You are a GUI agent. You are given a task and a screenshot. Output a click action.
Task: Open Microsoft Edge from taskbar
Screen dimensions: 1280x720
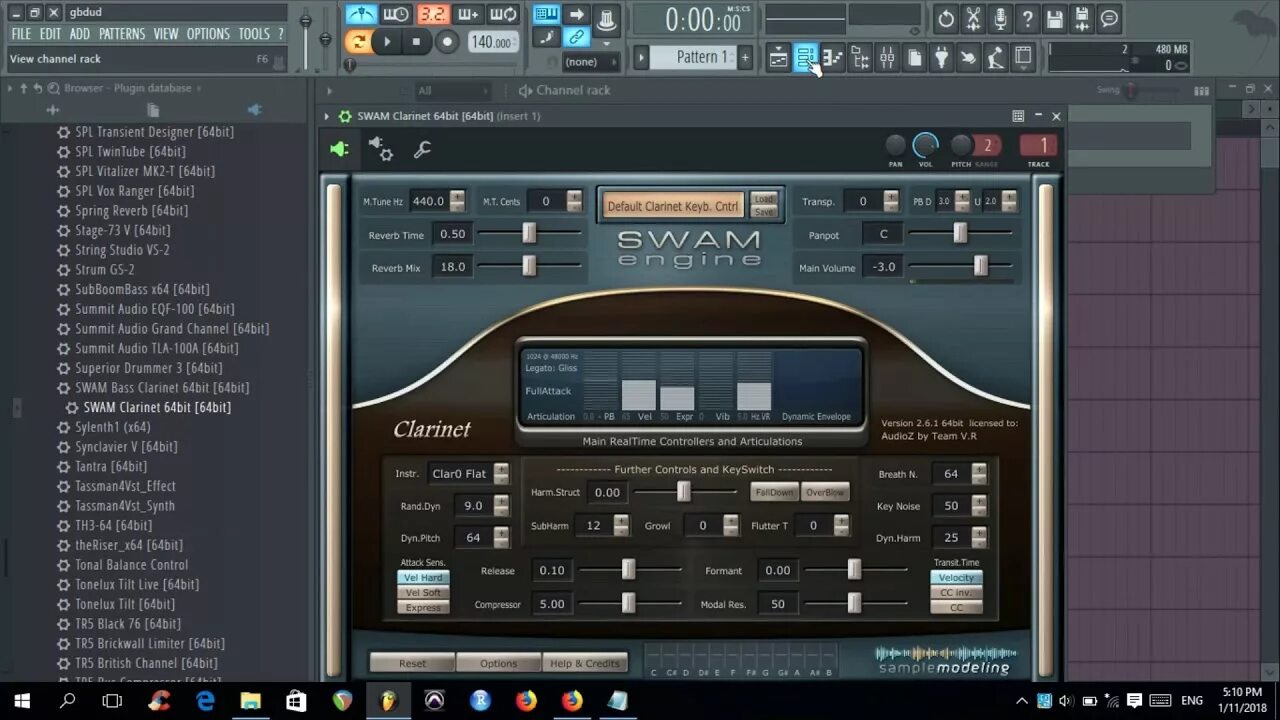pos(205,701)
